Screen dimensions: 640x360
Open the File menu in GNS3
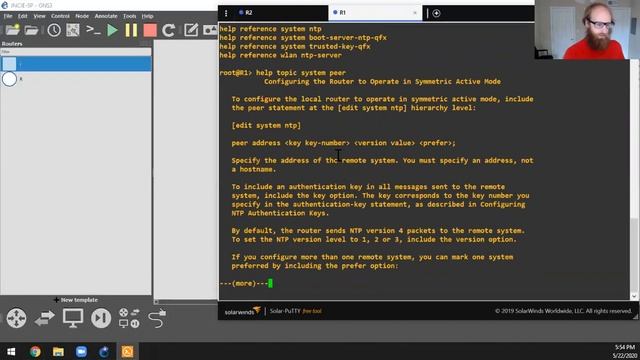(8, 16)
